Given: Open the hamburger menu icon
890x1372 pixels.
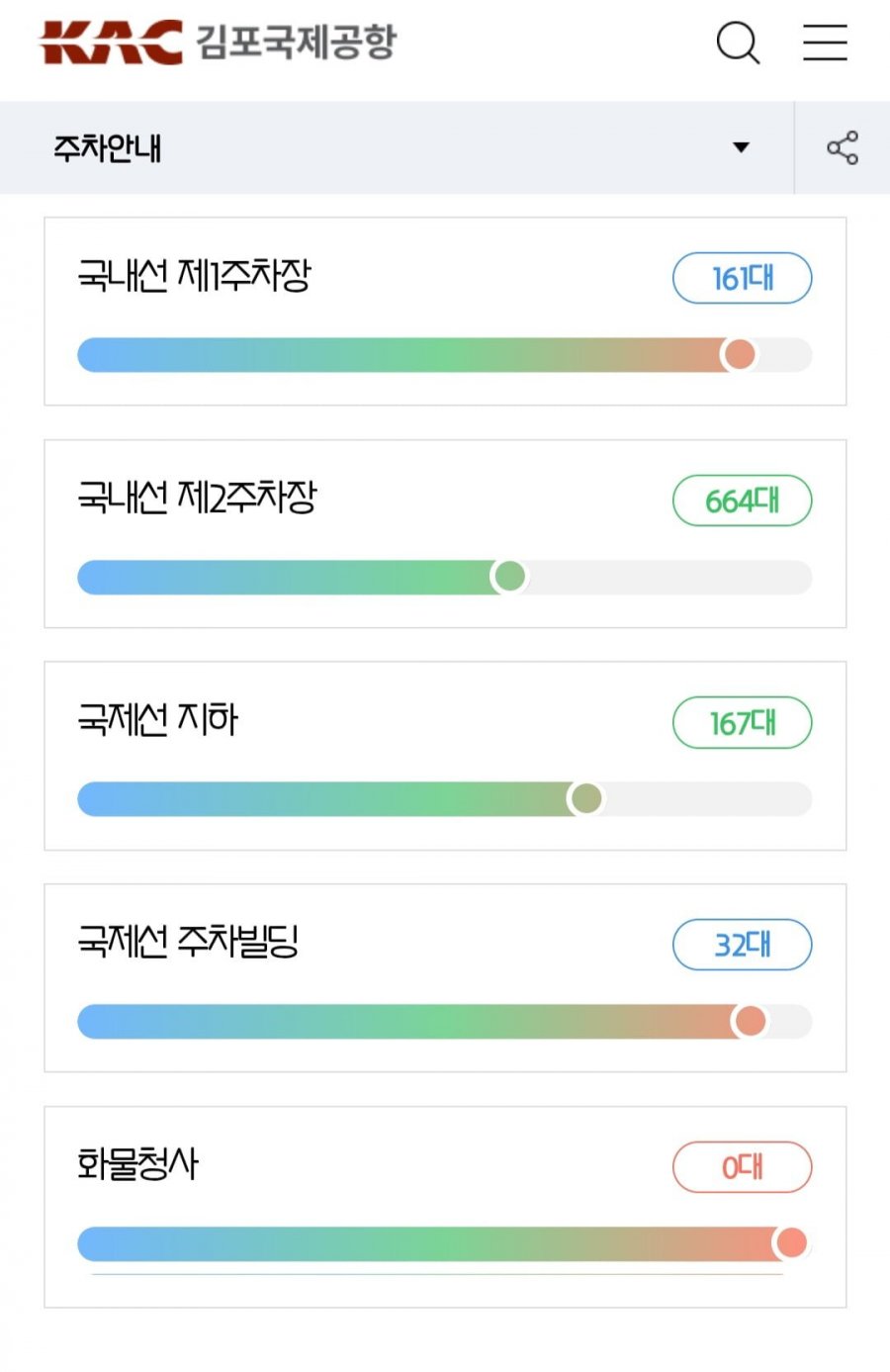Looking at the screenshot, I should click(x=825, y=43).
